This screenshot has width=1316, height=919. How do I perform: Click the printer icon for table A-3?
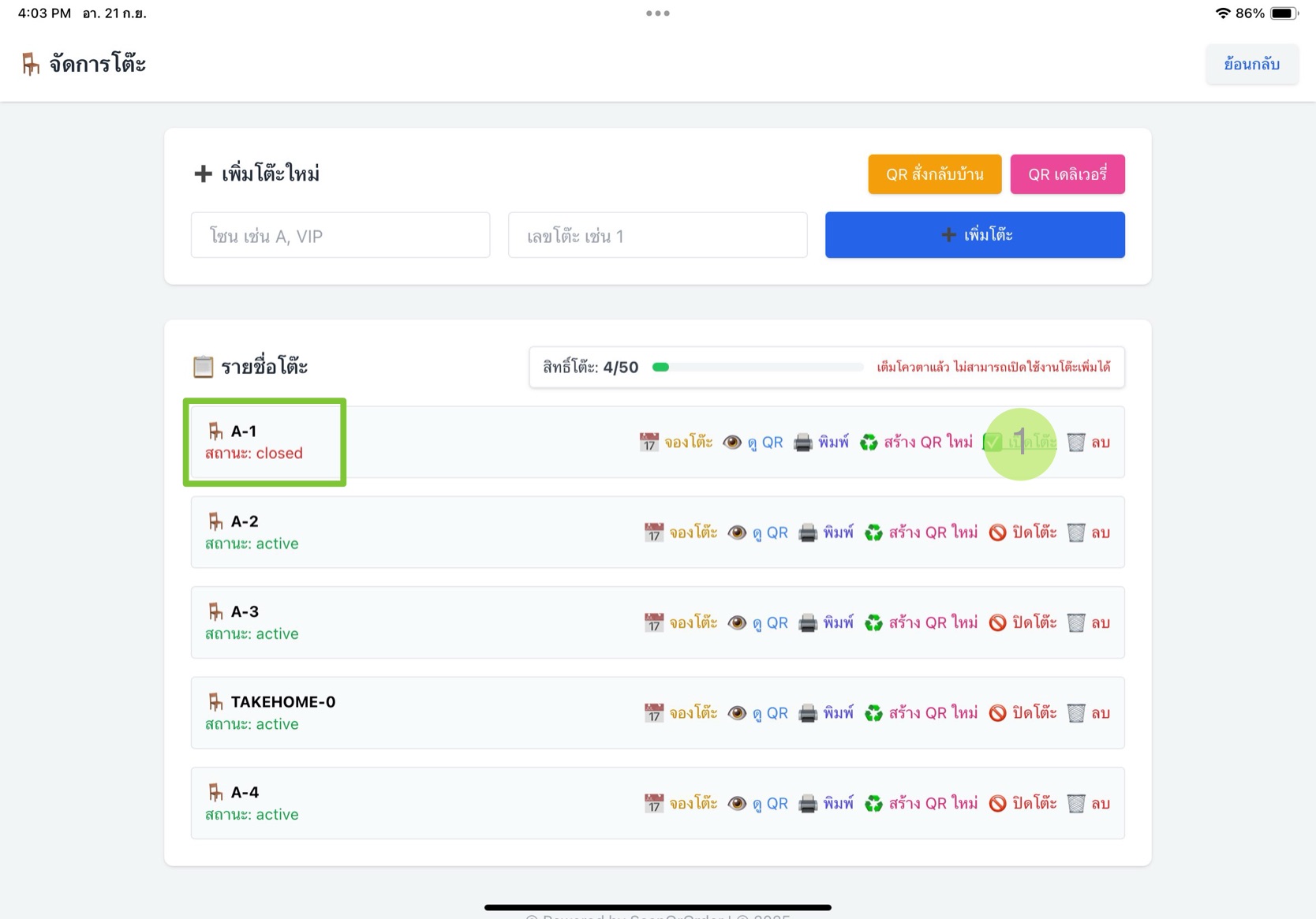[x=807, y=623]
